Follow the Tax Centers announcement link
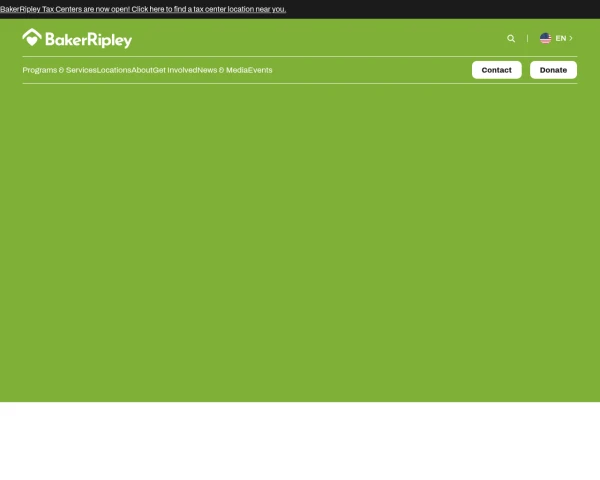600x480 pixels. 143,9
